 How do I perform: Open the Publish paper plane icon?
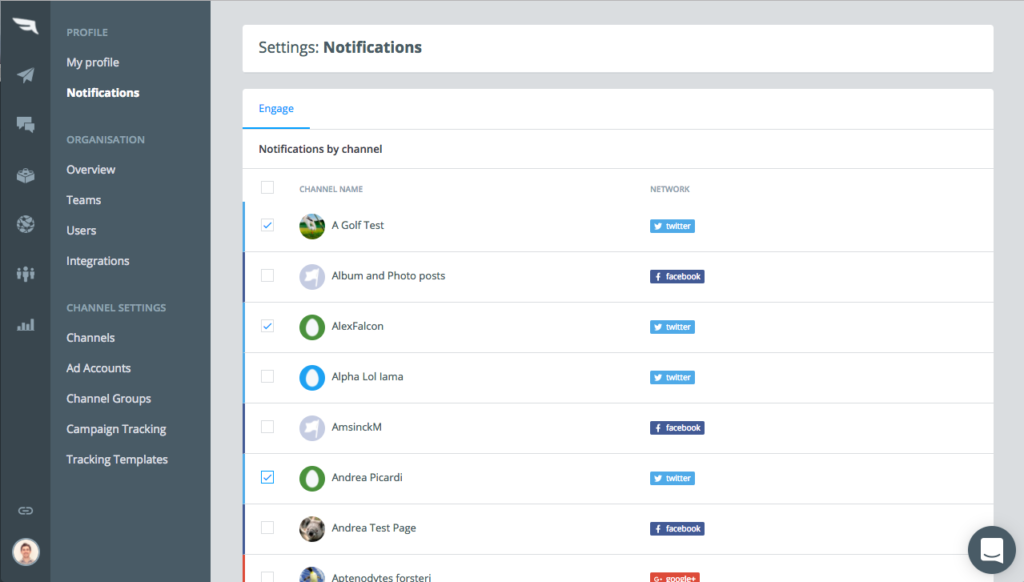25,75
